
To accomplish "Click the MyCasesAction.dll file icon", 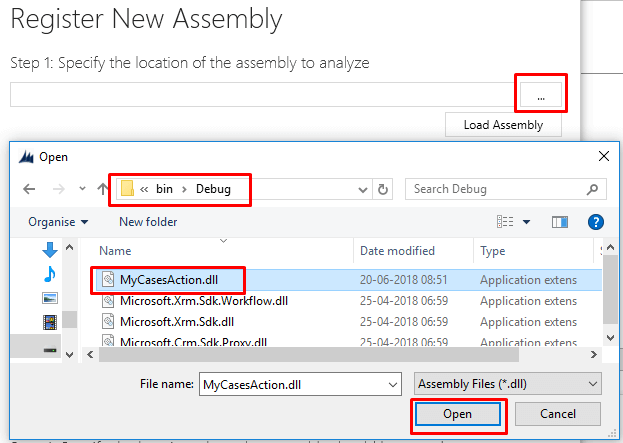I will [x=108, y=279].
